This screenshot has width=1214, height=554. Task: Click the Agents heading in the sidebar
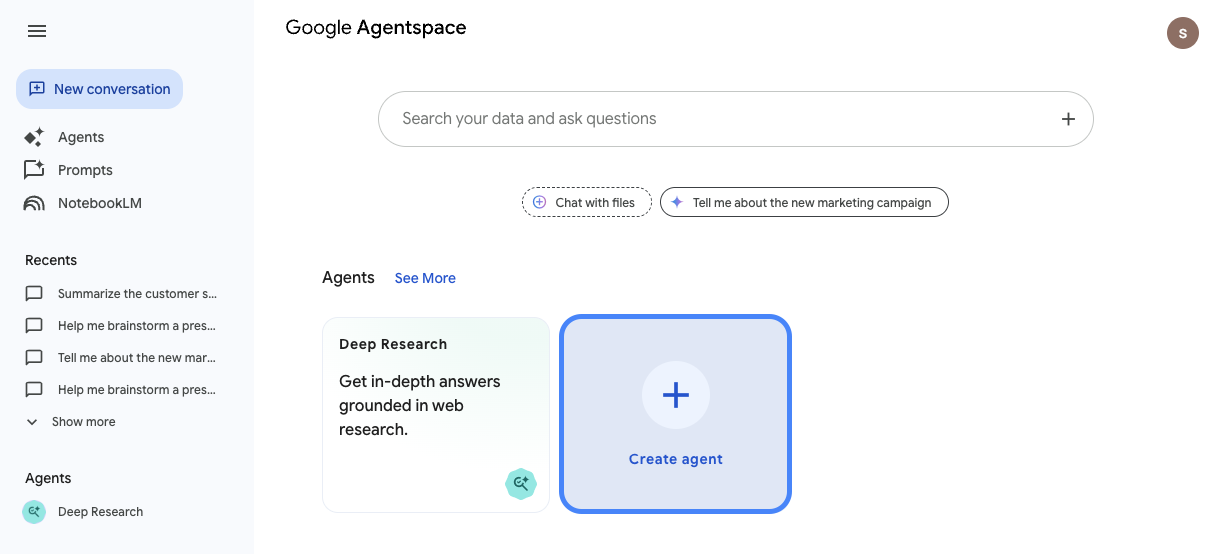pyautogui.click(x=48, y=478)
